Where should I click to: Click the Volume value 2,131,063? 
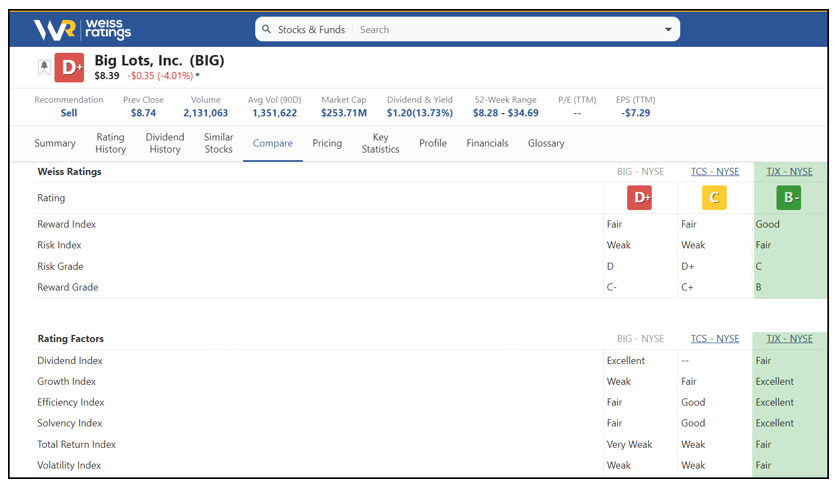click(206, 113)
